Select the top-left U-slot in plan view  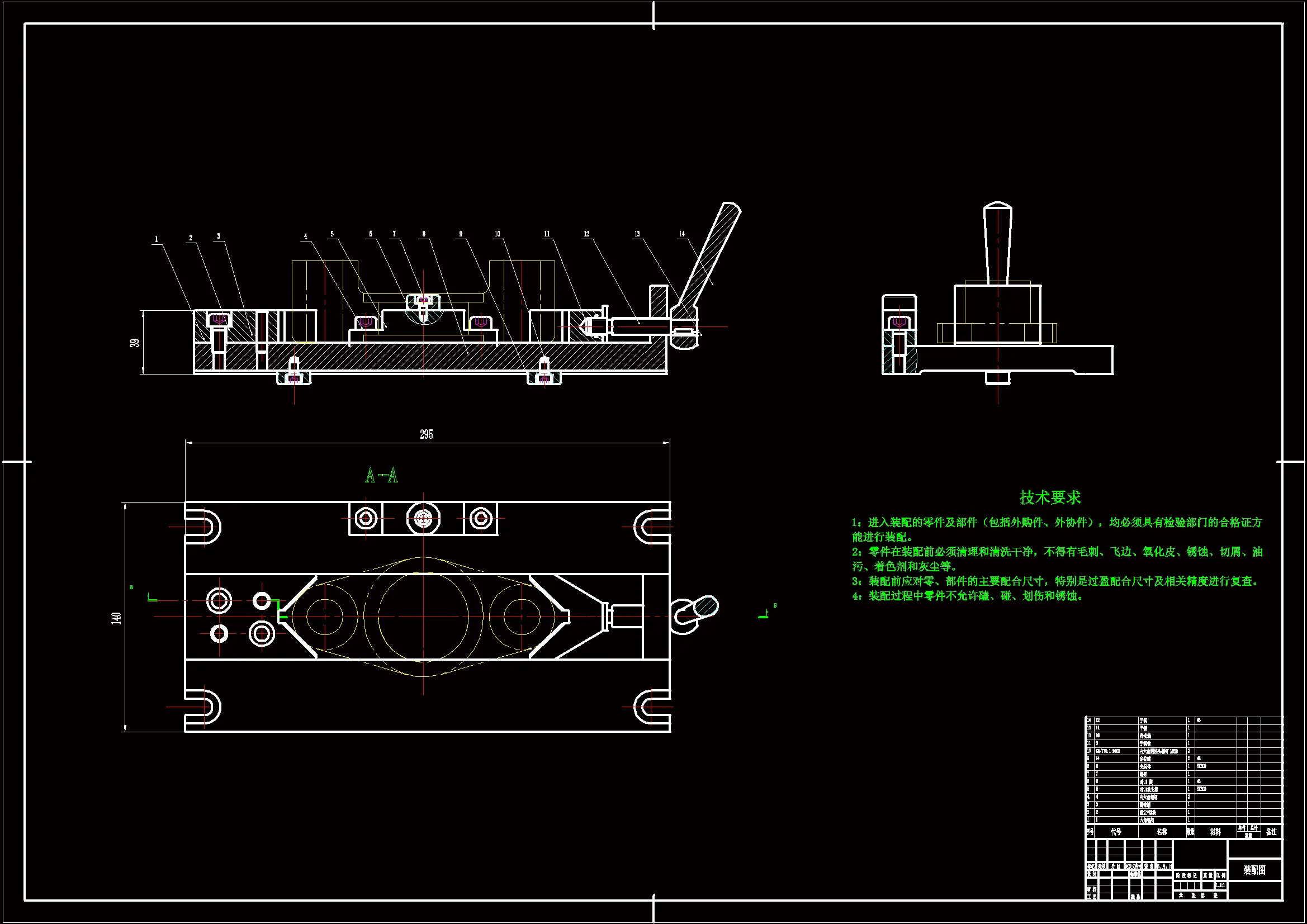click(204, 527)
